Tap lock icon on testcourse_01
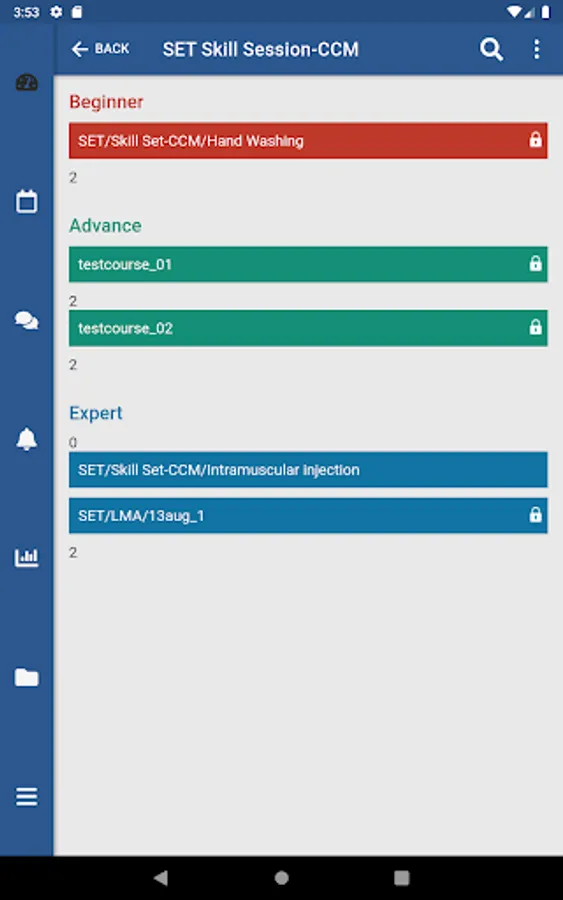The width and height of the screenshot is (563, 900). click(535, 263)
